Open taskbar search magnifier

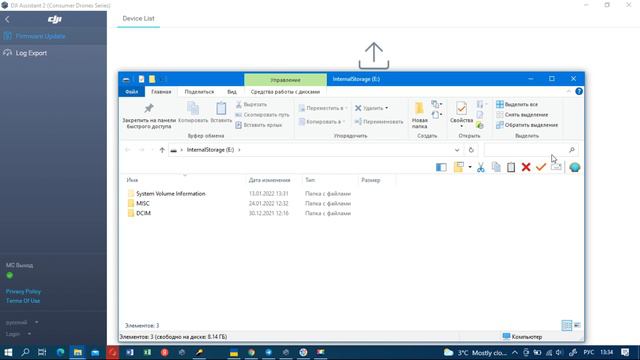point(25,352)
